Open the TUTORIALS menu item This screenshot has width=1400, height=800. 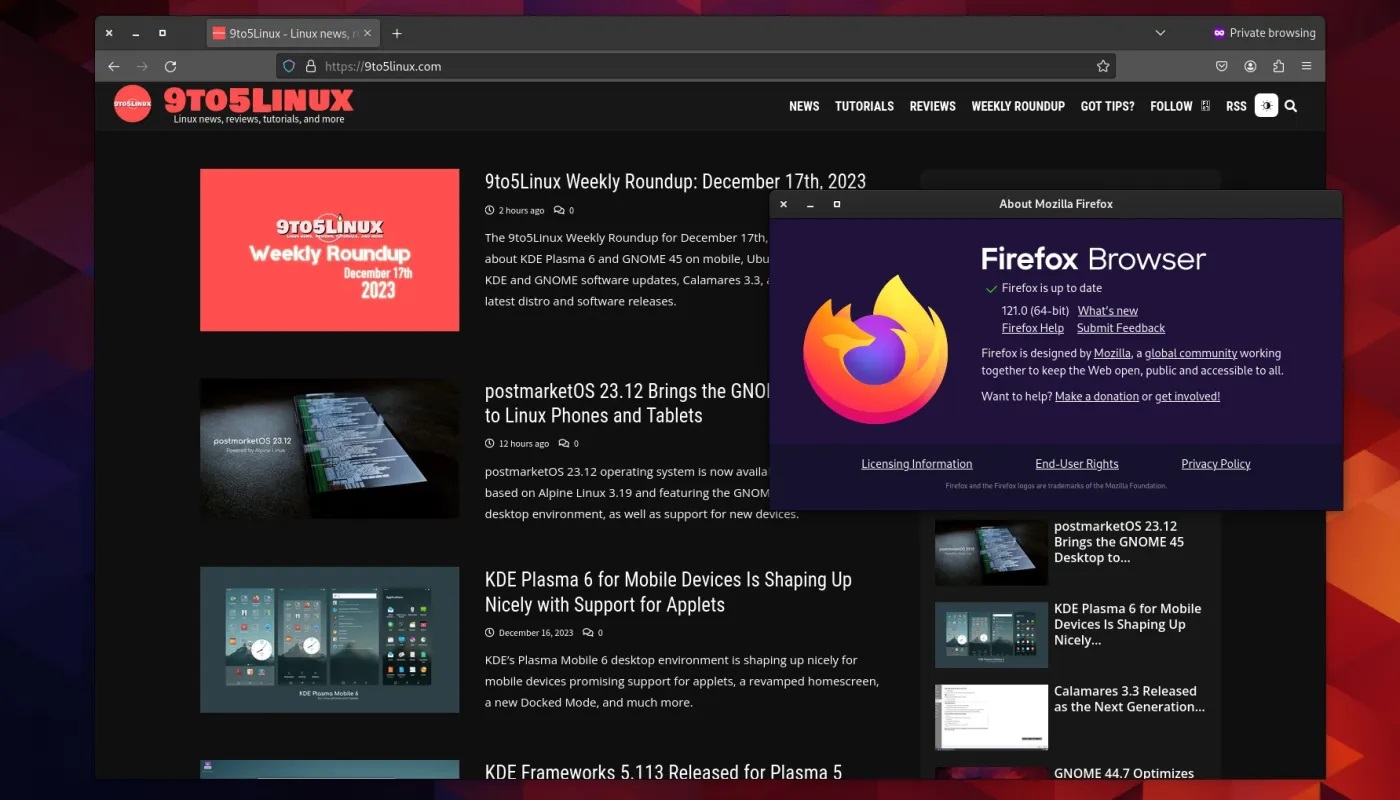[864, 106]
